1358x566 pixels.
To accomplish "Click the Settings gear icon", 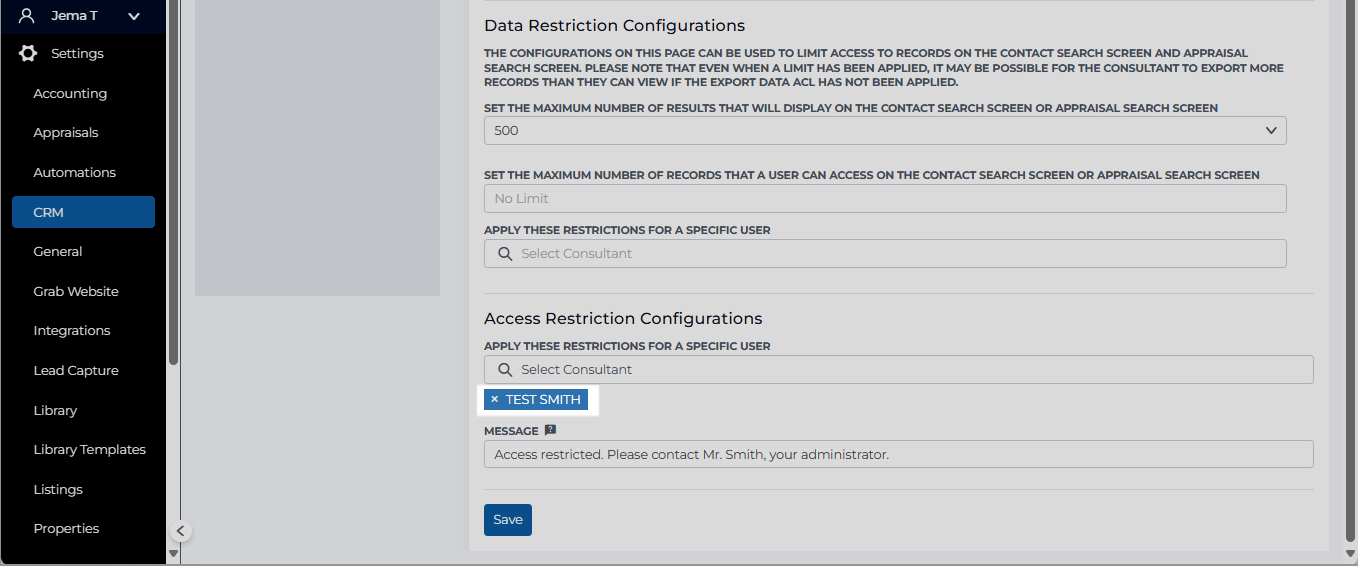I will (x=28, y=53).
